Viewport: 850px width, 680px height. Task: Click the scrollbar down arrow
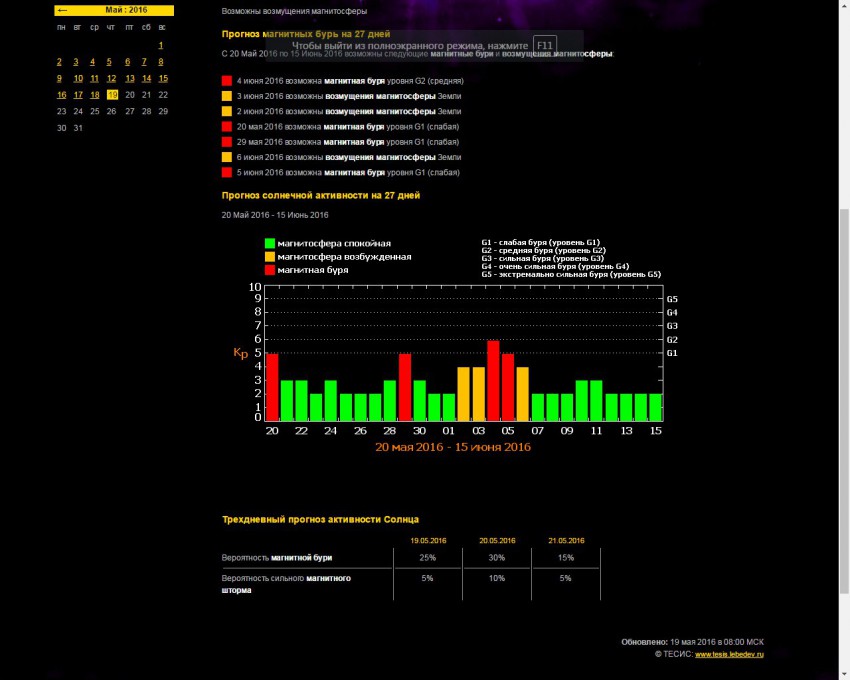coord(842,673)
